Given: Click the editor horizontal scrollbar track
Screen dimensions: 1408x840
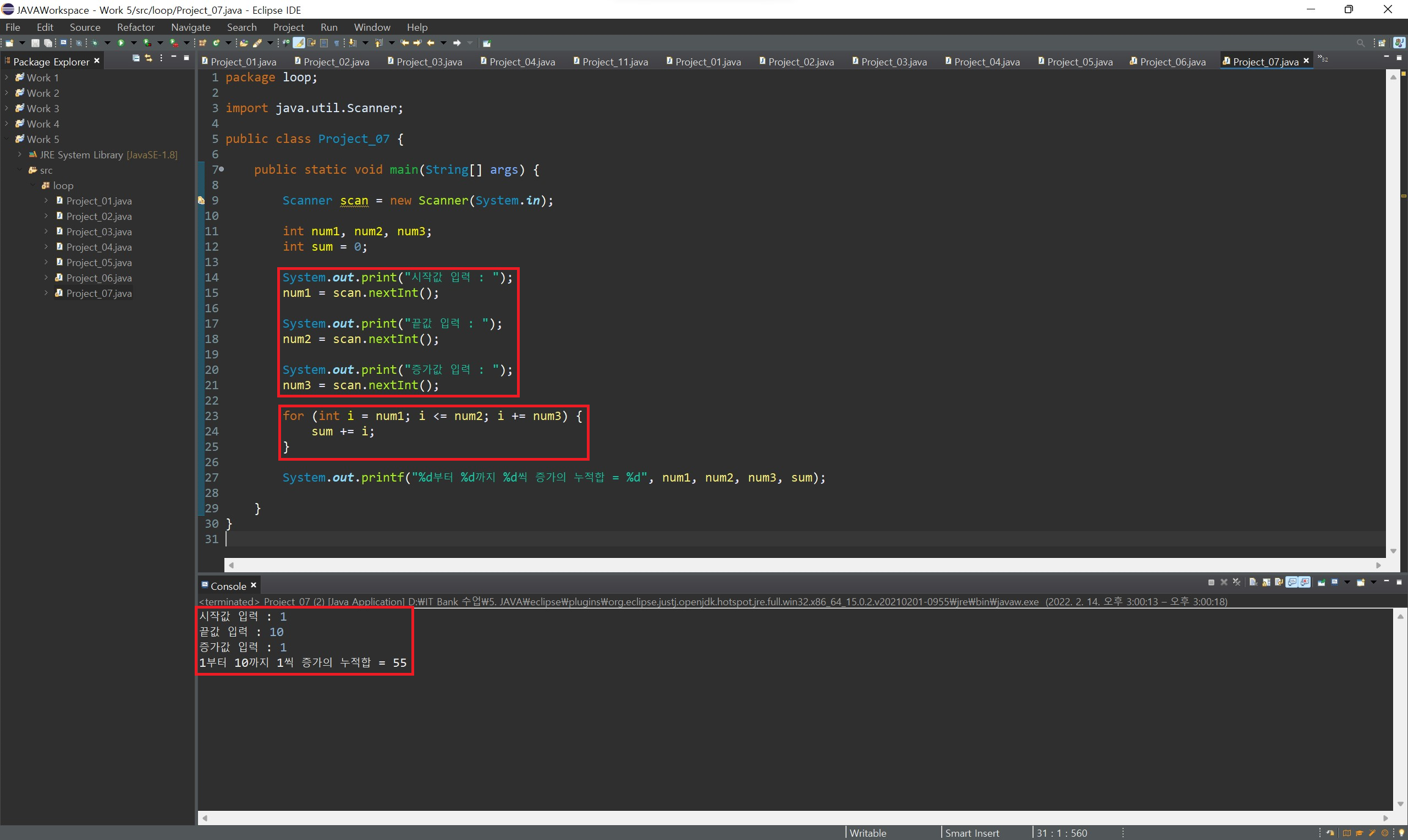Looking at the screenshot, I should point(793,565).
